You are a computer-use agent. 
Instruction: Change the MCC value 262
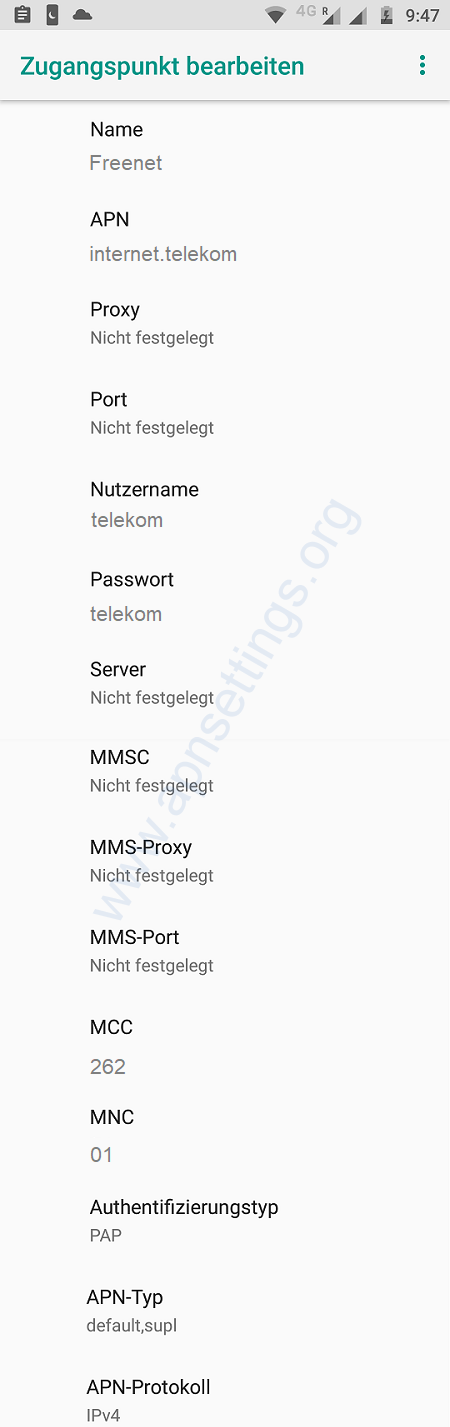[225, 1046]
